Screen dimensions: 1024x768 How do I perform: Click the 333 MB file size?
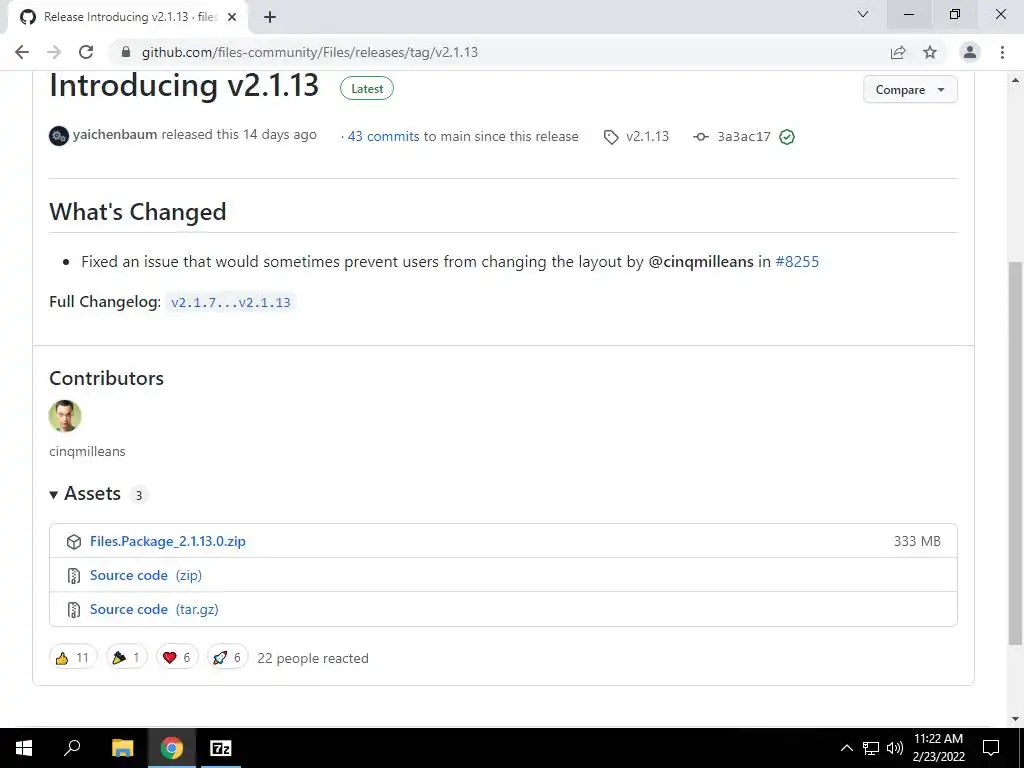917,541
